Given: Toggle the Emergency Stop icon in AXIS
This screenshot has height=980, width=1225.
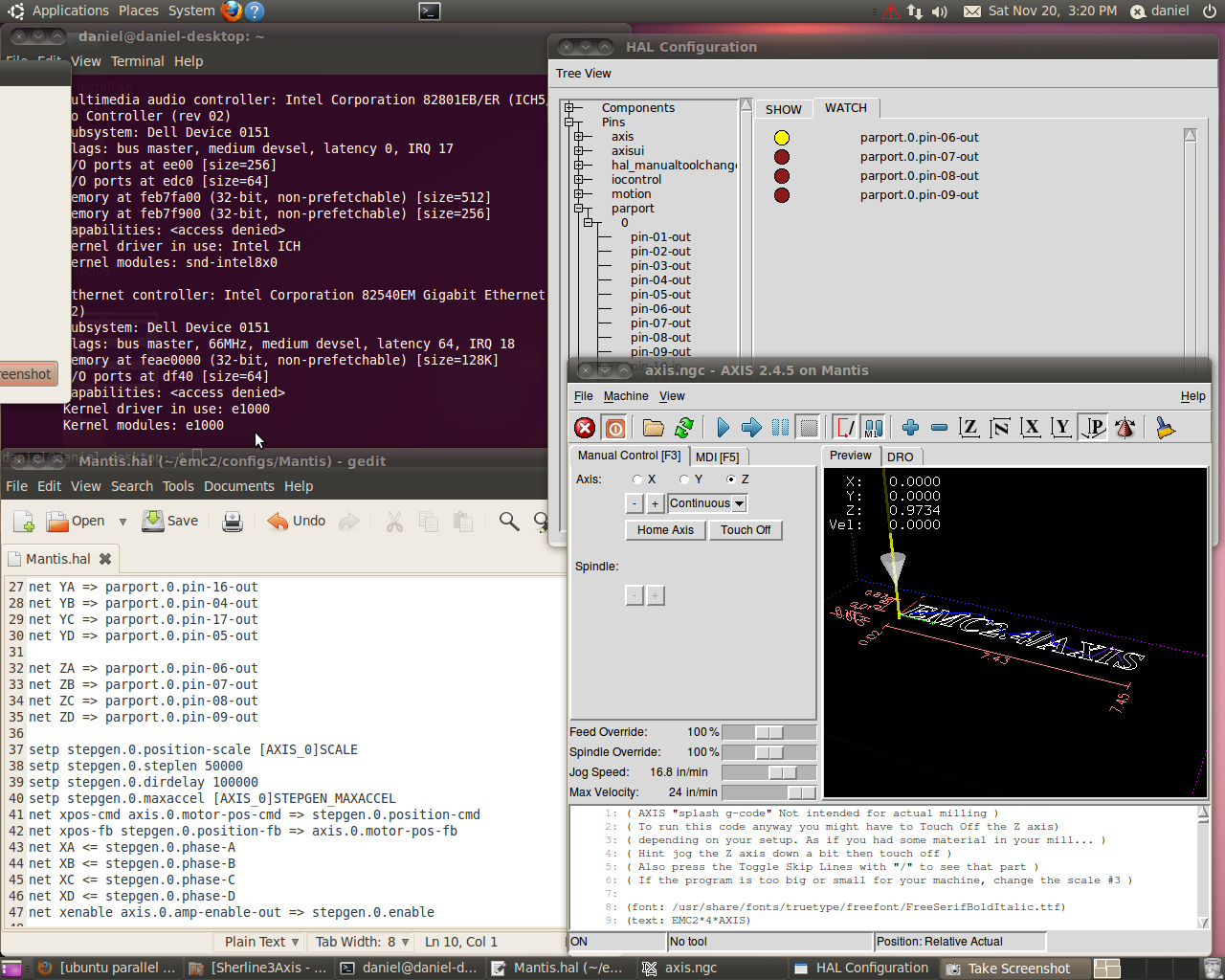Looking at the screenshot, I should pos(585,428).
